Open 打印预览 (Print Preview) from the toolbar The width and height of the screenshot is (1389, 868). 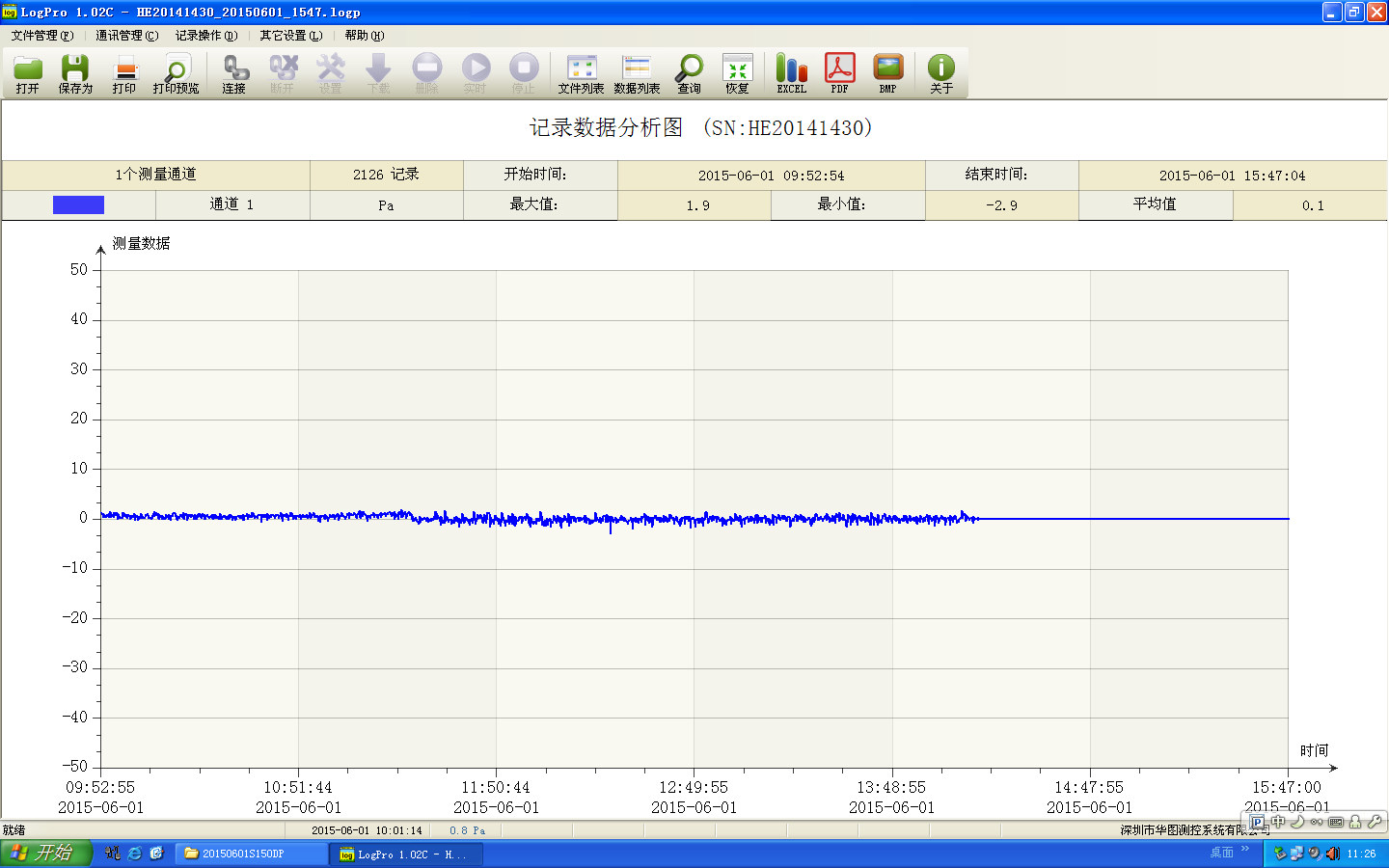176,73
